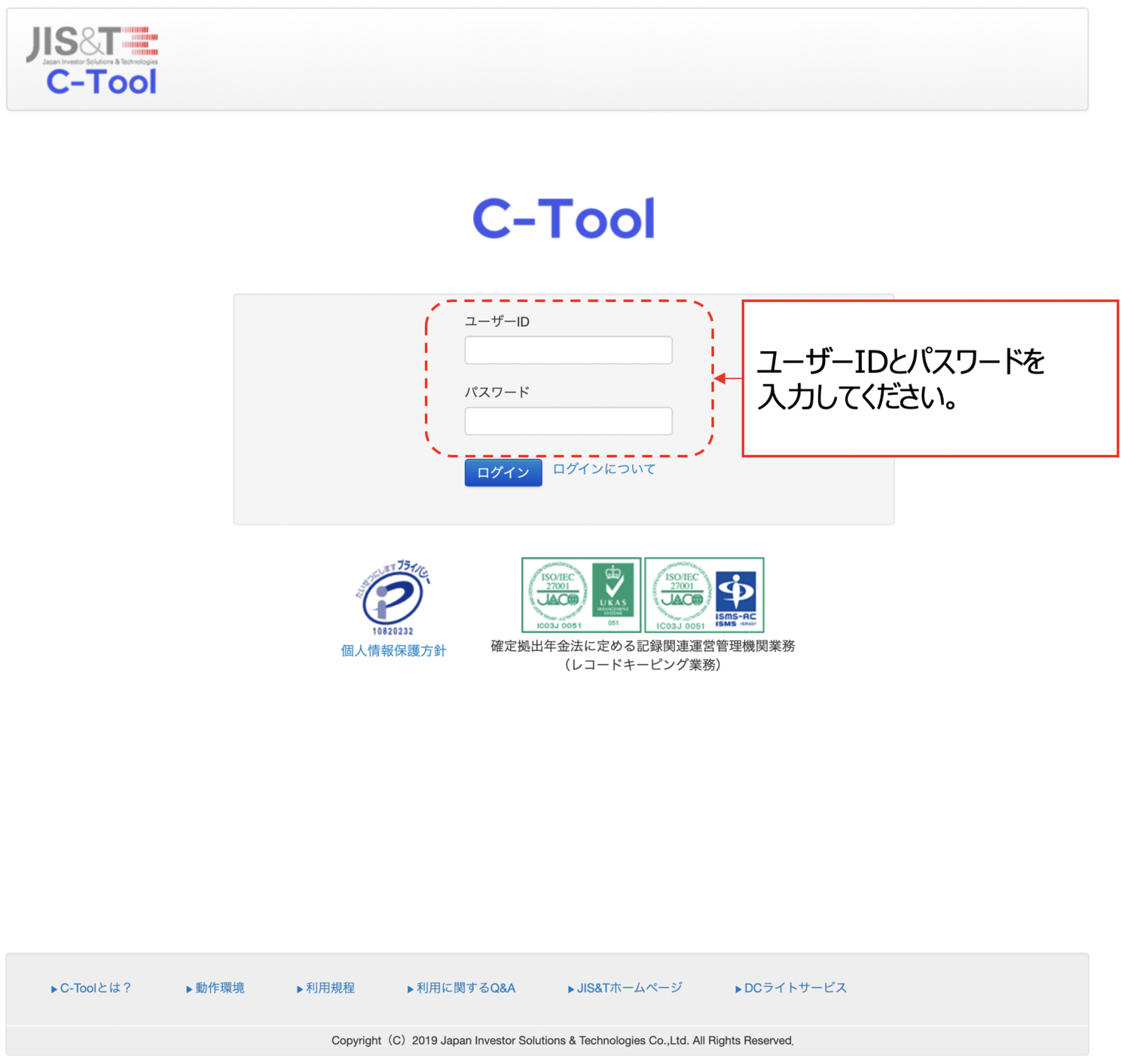Click the password input field

[x=568, y=421]
